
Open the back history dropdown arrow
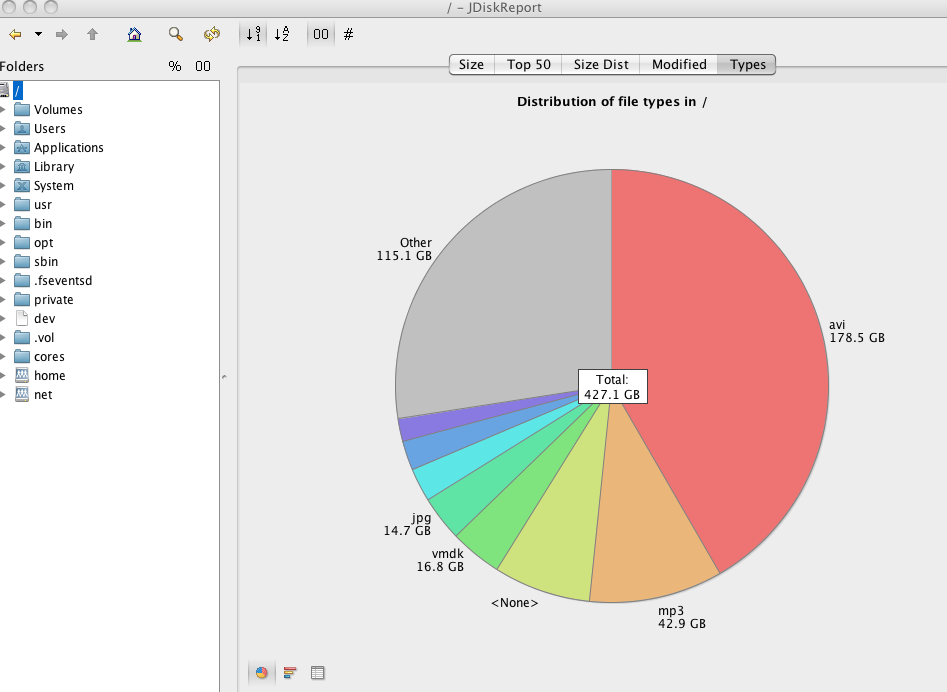(38, 34)
